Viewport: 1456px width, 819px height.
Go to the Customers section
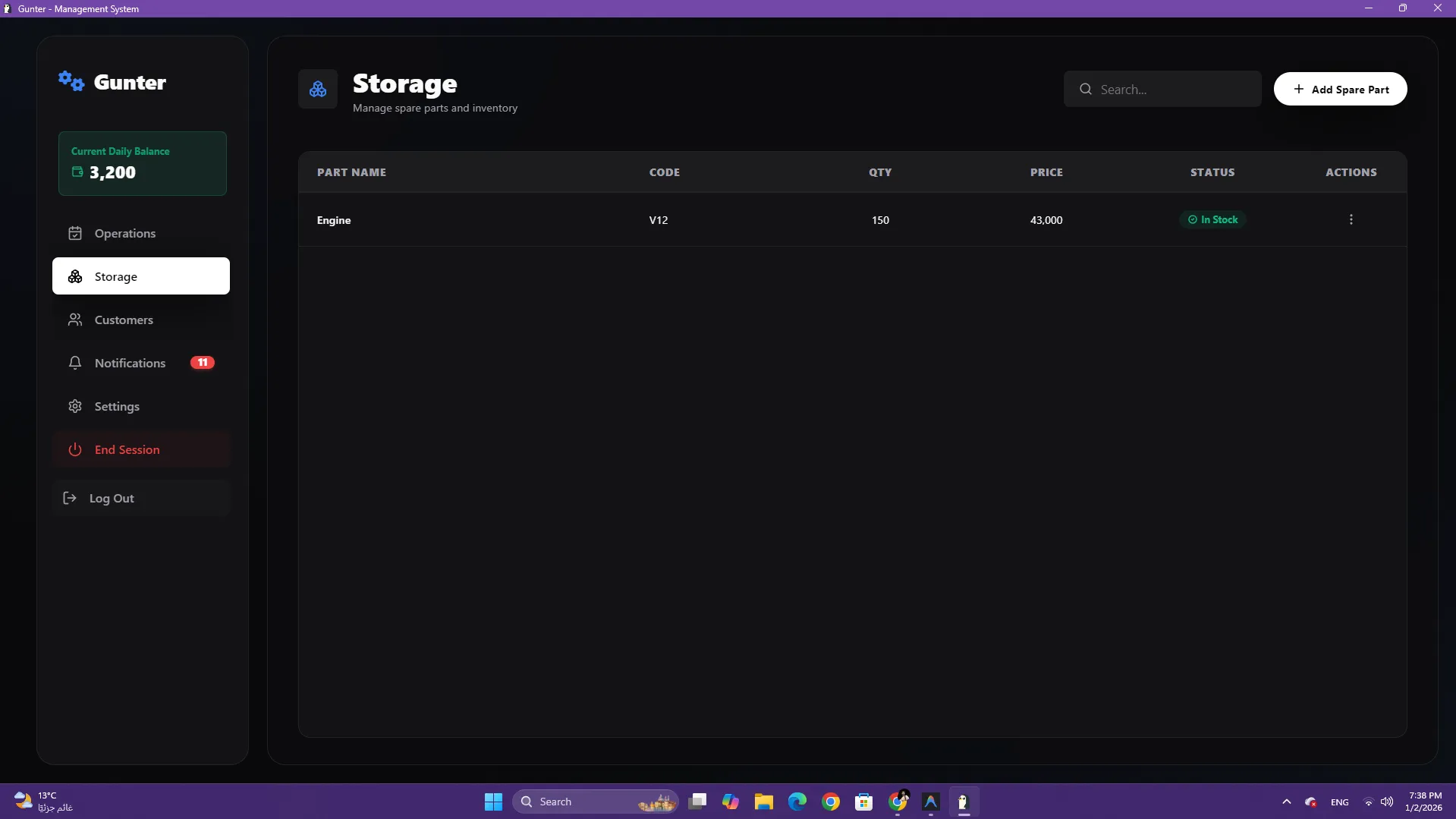pyautogui.click(x=141, y=320)
